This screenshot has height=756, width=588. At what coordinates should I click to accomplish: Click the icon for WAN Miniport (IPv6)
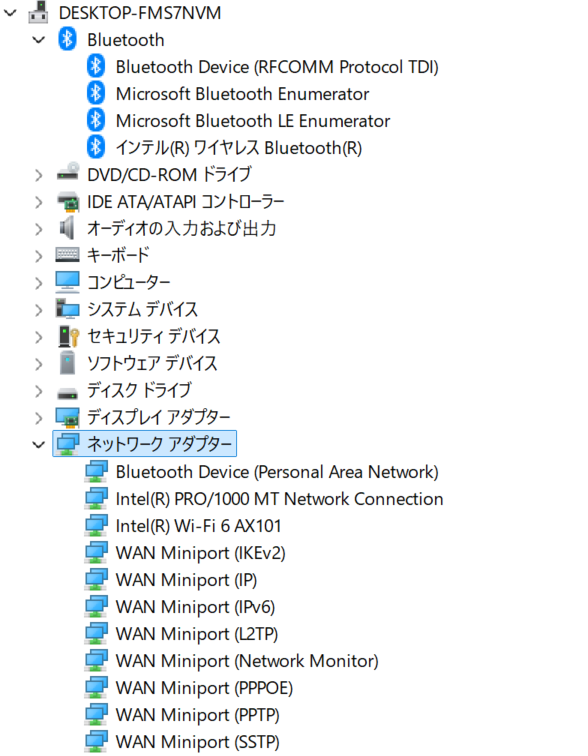[96, 607]
